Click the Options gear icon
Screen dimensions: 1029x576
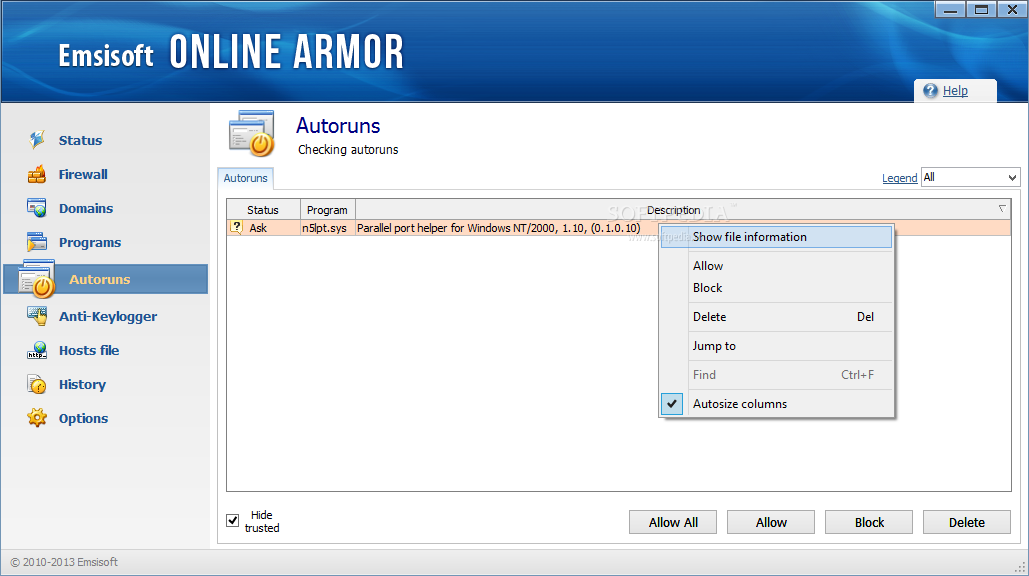37,418
